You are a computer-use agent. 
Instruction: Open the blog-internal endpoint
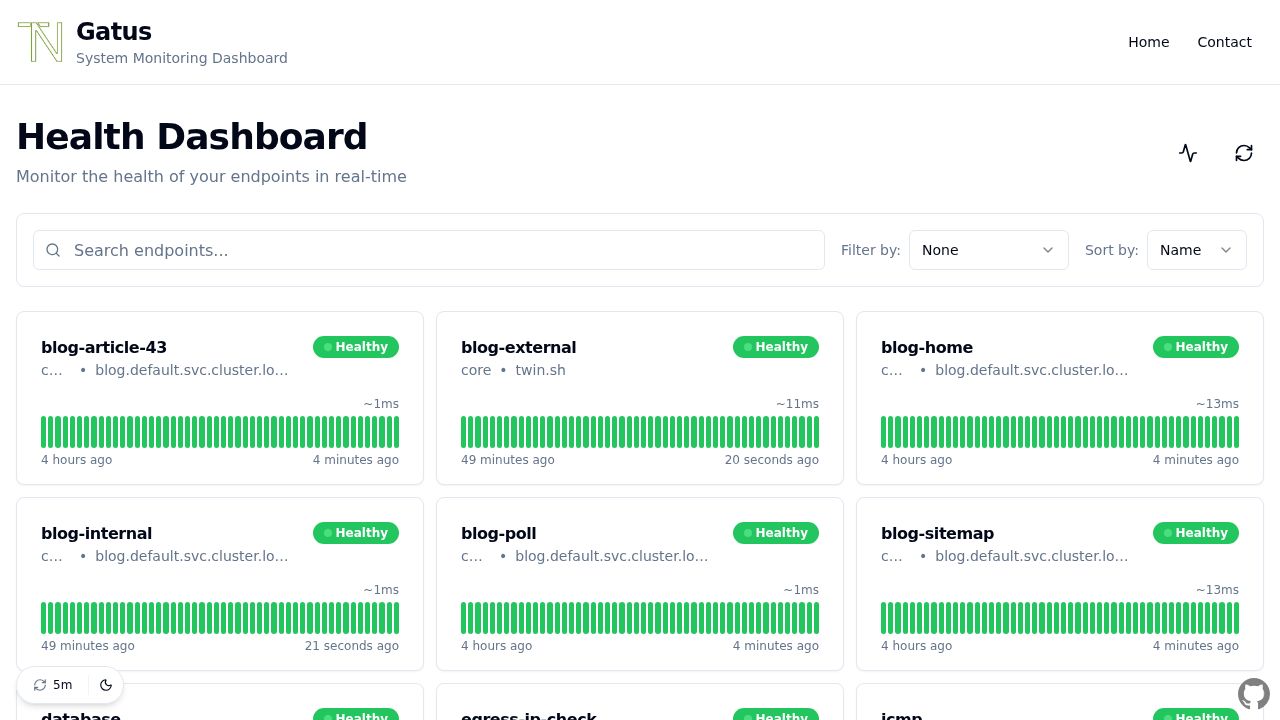[x=96, y=533]
